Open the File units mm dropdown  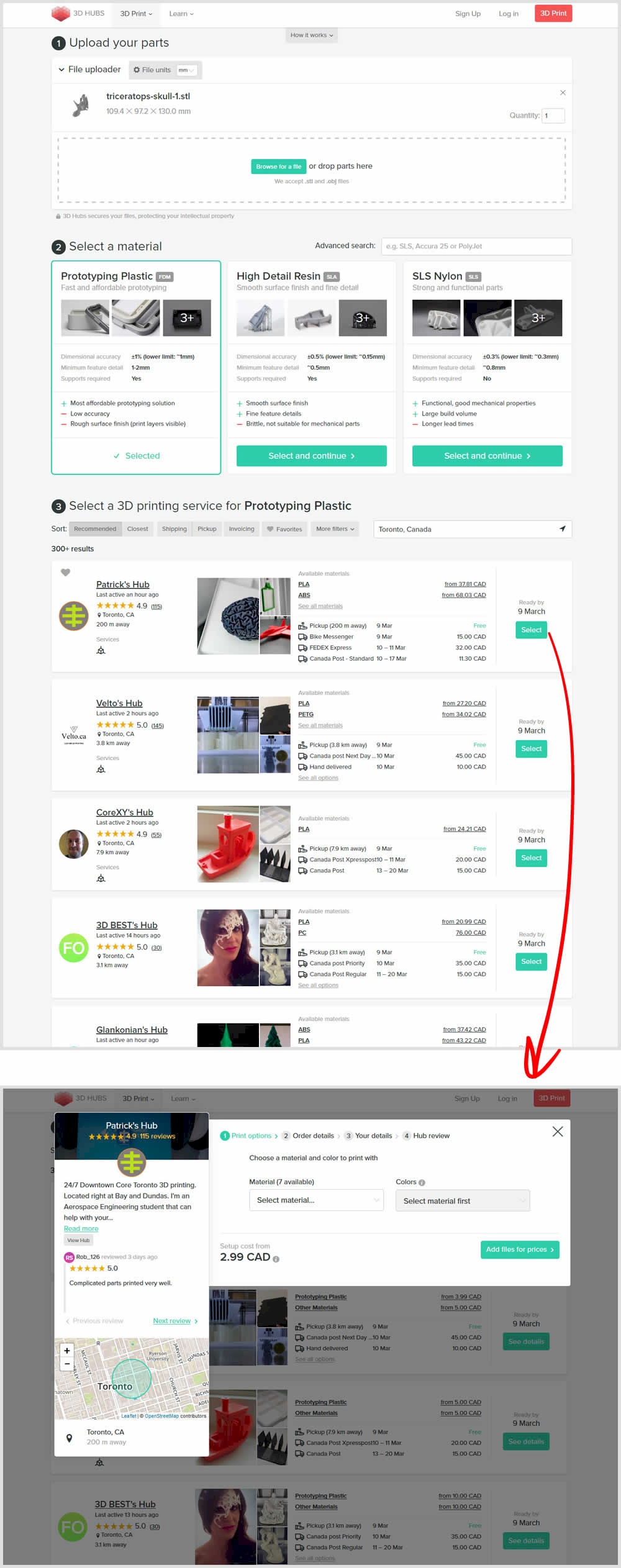pyautogui.click(x=186, y=70)
